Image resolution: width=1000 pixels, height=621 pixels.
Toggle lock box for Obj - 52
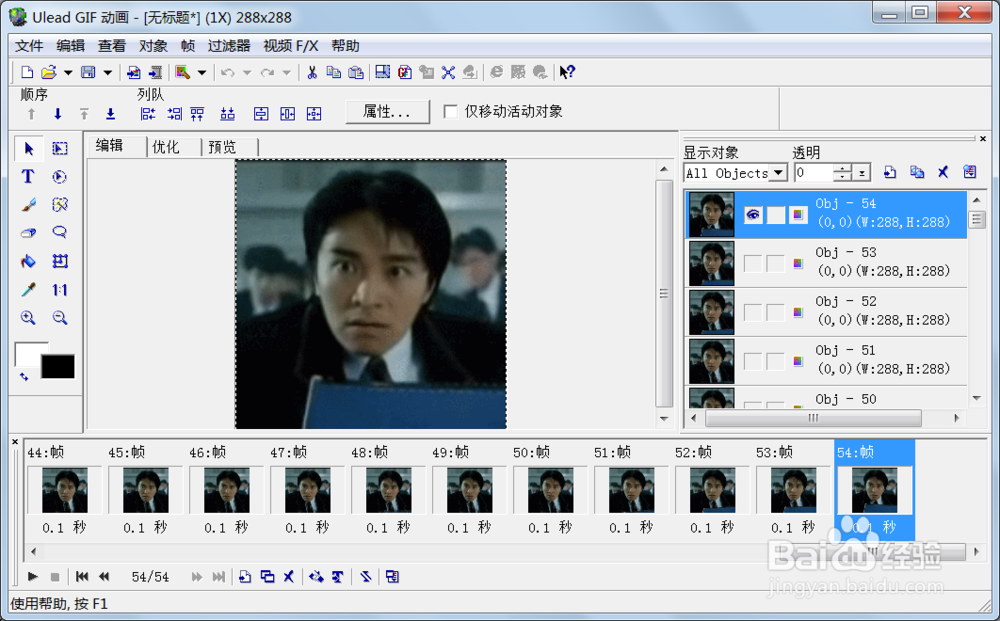click(776, 312)
